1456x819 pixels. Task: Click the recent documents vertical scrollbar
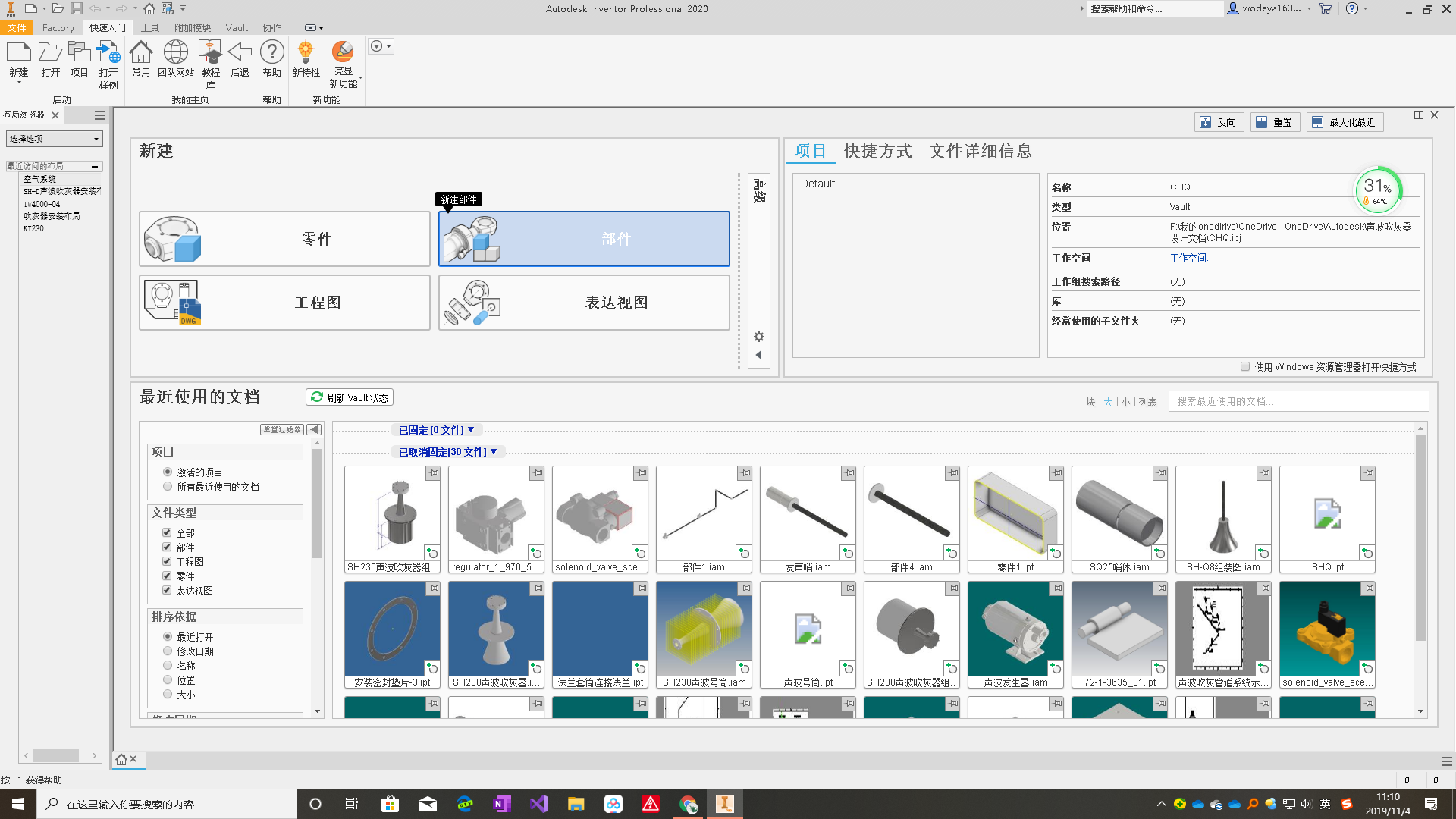[1420, 538]
